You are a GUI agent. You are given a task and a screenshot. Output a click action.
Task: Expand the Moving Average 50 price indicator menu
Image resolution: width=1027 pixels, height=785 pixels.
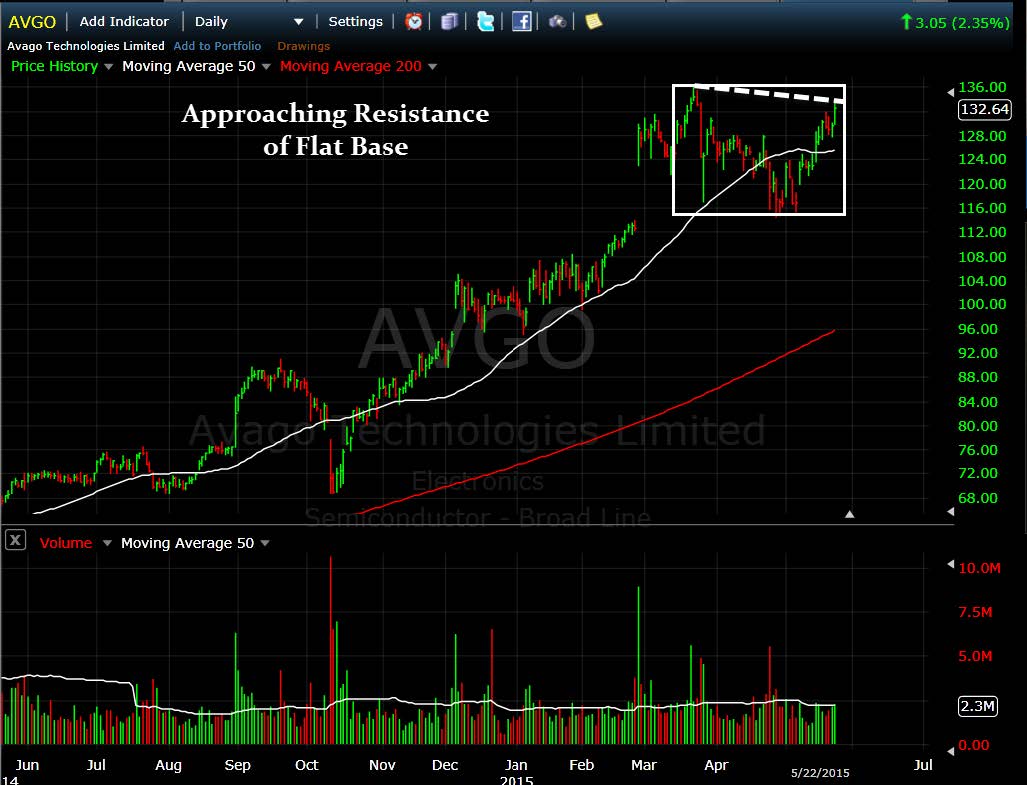266,67
